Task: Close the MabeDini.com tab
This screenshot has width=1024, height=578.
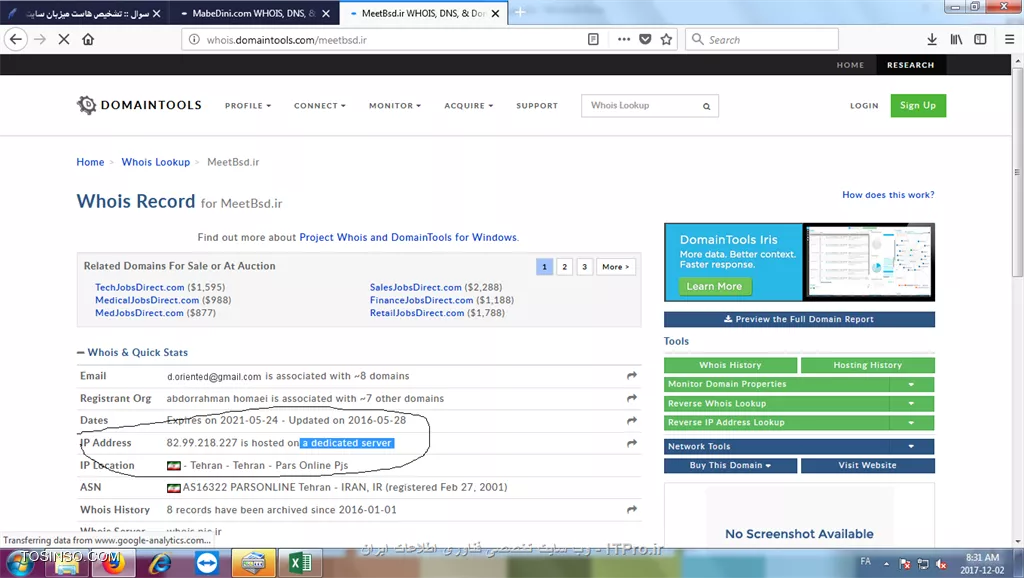Action: [326, 13]
